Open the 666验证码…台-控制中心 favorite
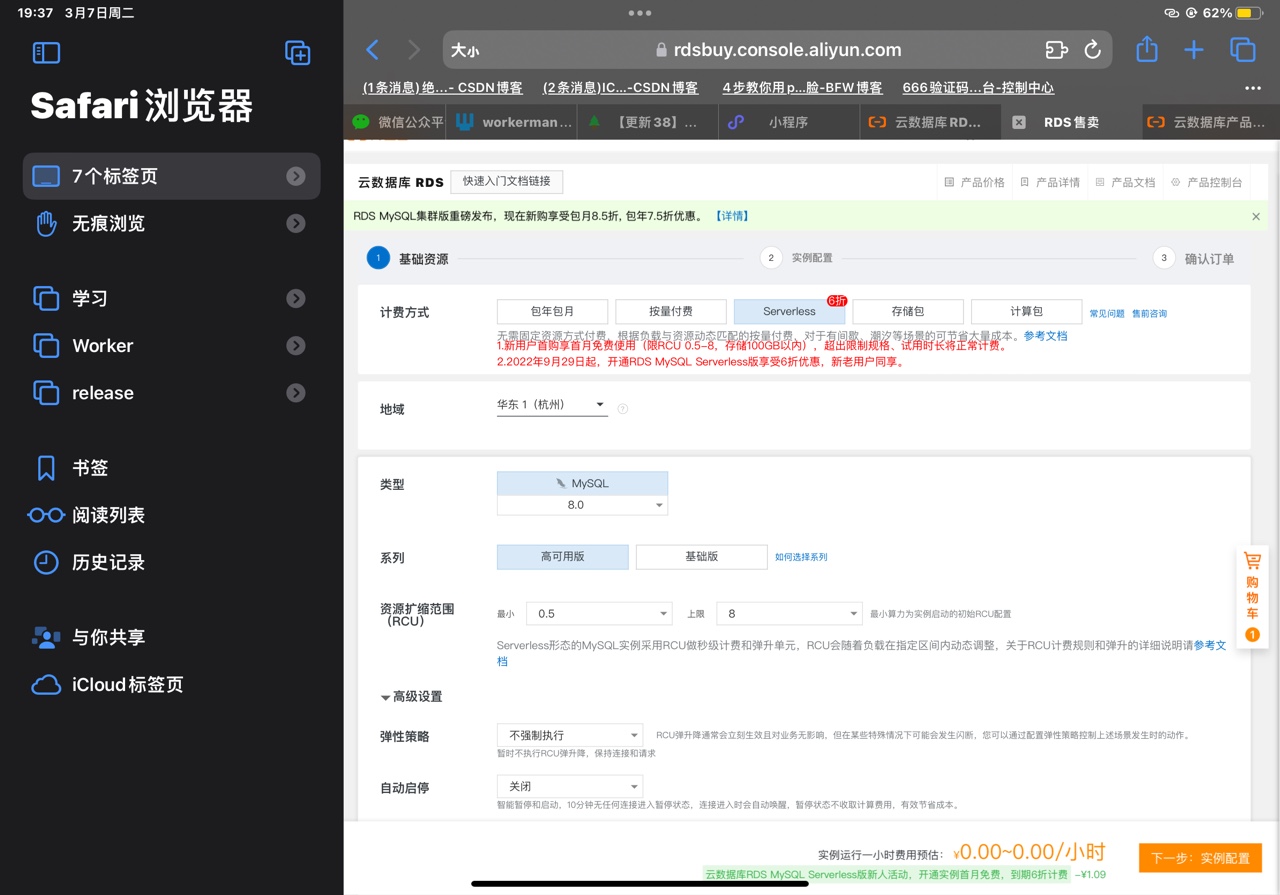Screen dimensions: 1280x895 point(978,88)
